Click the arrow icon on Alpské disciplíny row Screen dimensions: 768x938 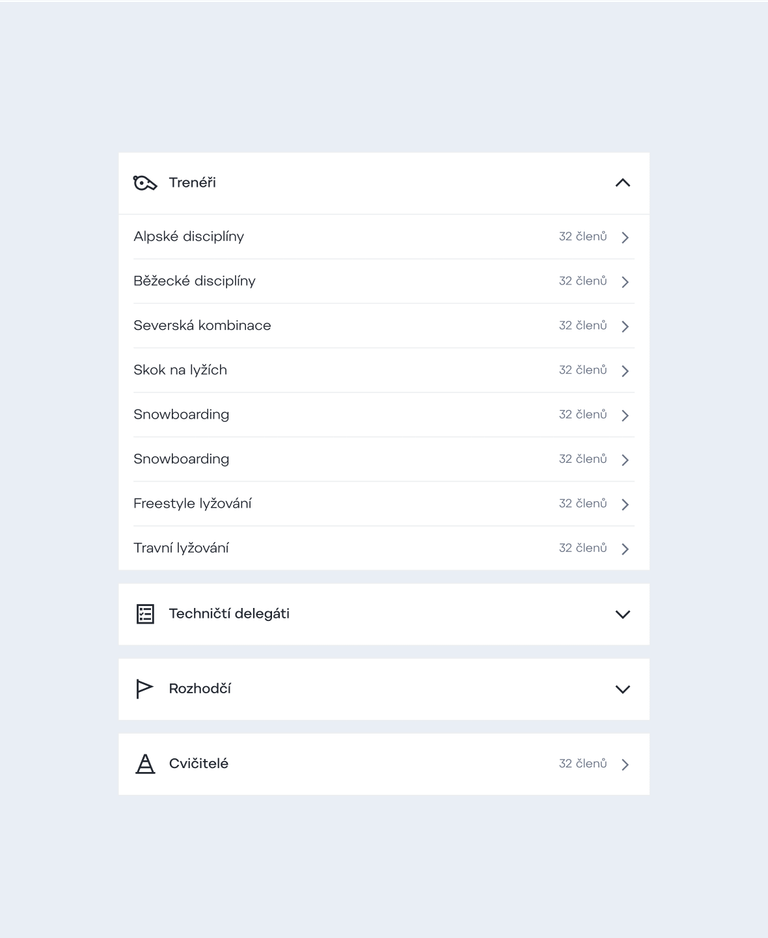tap(625, 237)
